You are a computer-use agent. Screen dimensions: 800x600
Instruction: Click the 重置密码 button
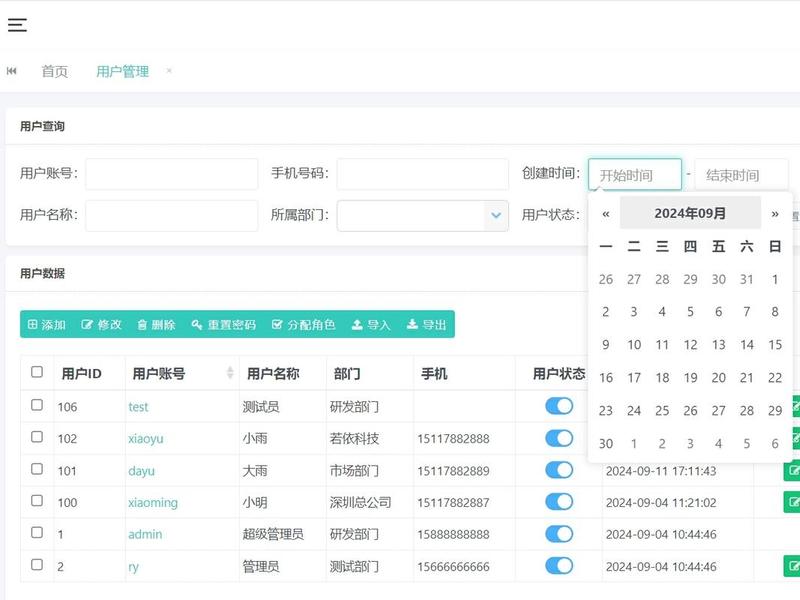(x=223, y=324)
